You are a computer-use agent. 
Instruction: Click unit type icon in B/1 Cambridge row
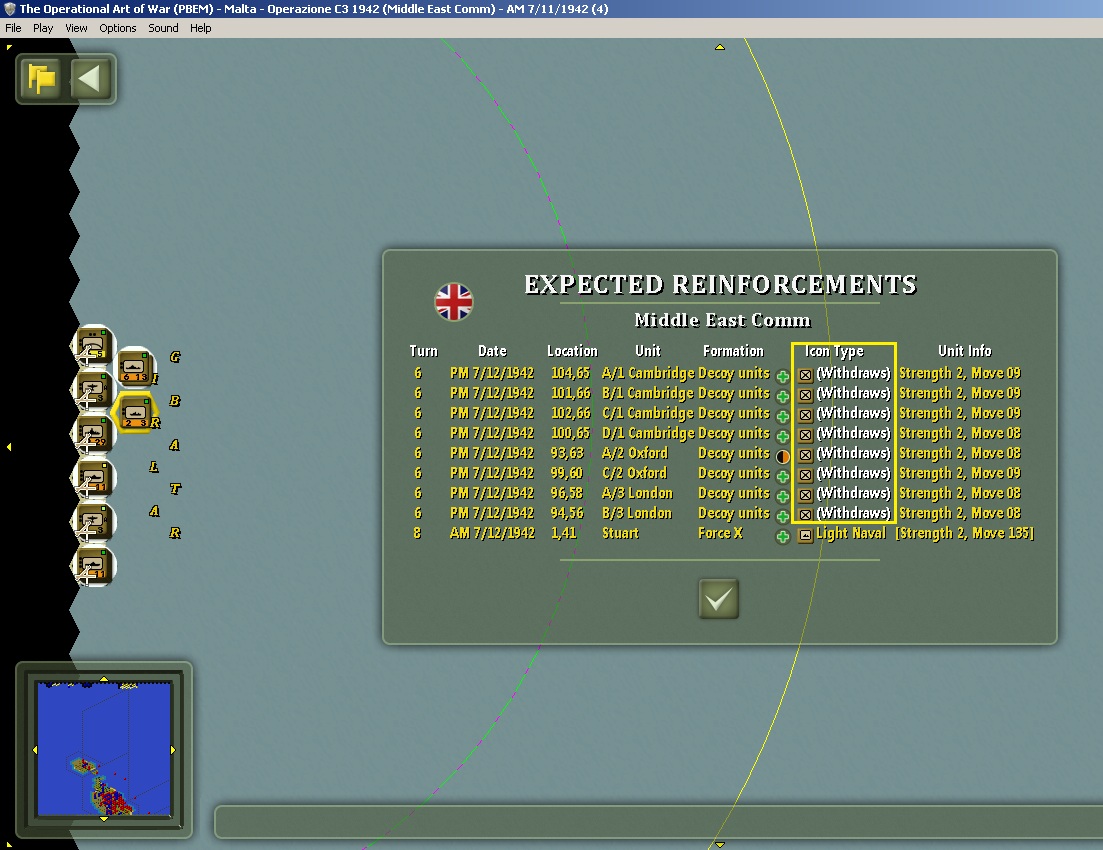click(x=805, y=395)
